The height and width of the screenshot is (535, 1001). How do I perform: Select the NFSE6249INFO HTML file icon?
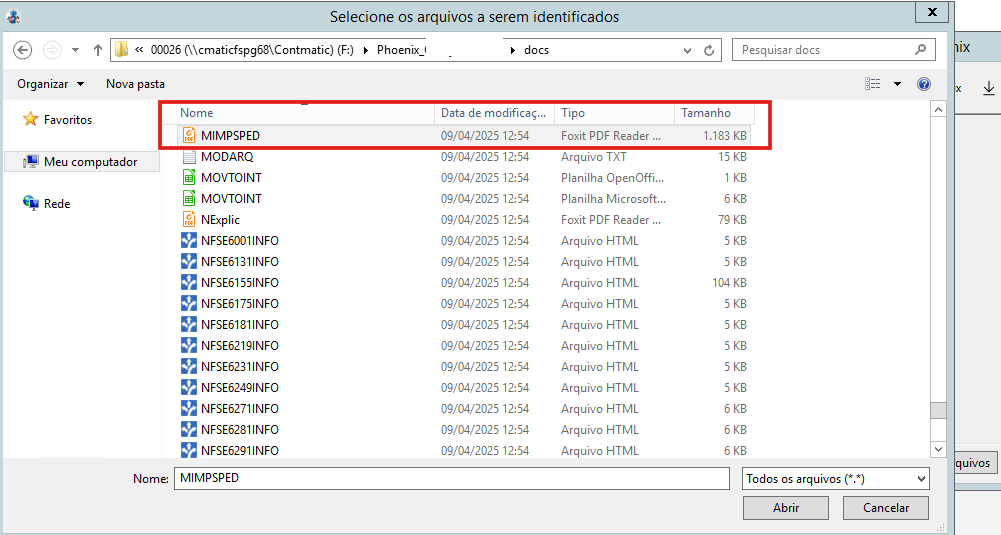[189, 388]
